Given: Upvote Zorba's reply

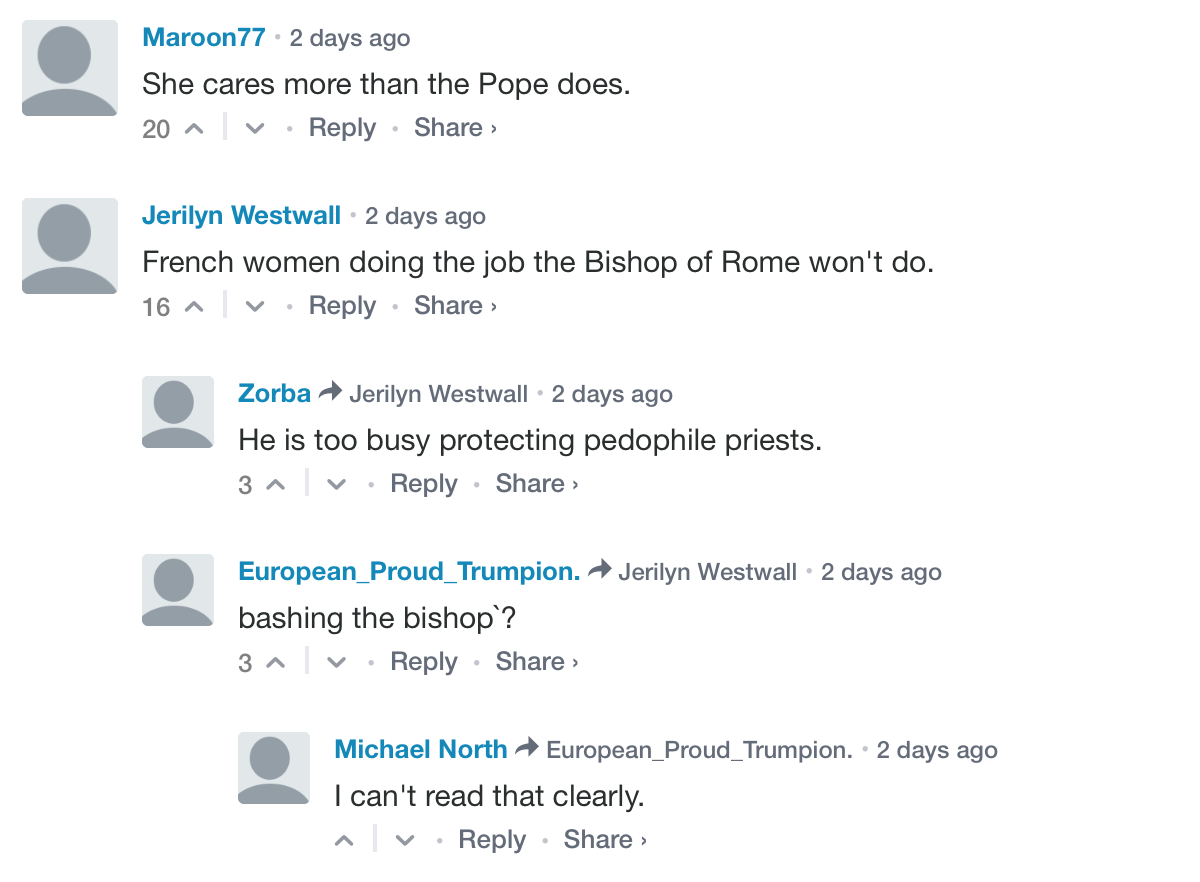Looking at the screenshot, I should click(x=276, y=485).
